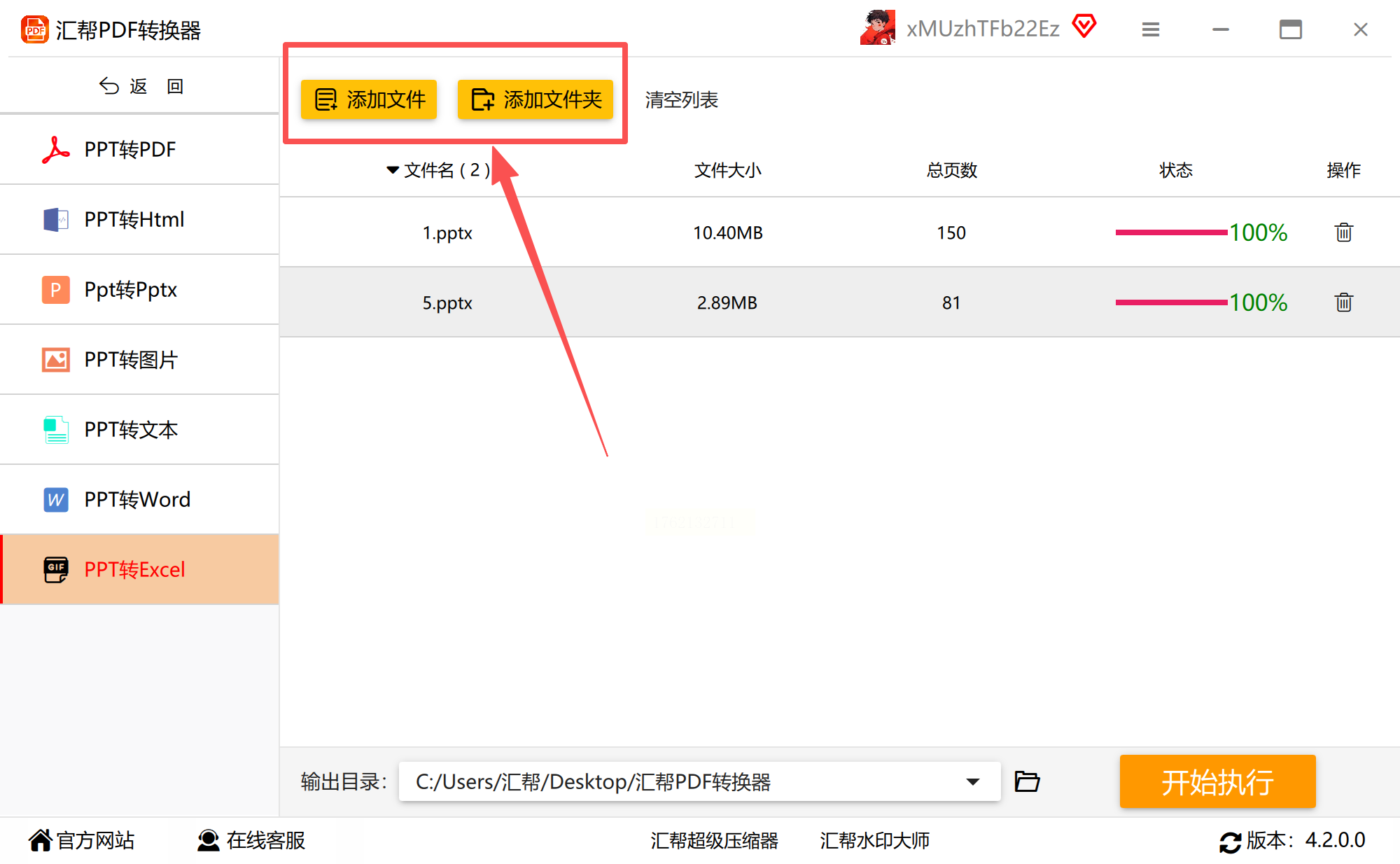Delete the 5.pptx file with trash icon

1343,302
